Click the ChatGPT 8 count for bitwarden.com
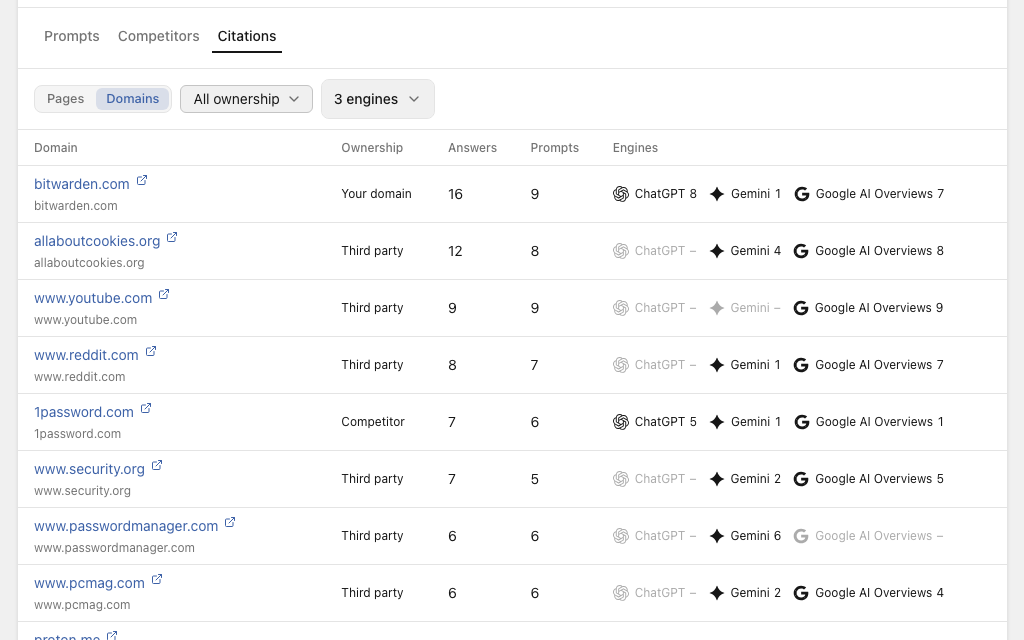The image size is (1024, 640). (654, 194)
